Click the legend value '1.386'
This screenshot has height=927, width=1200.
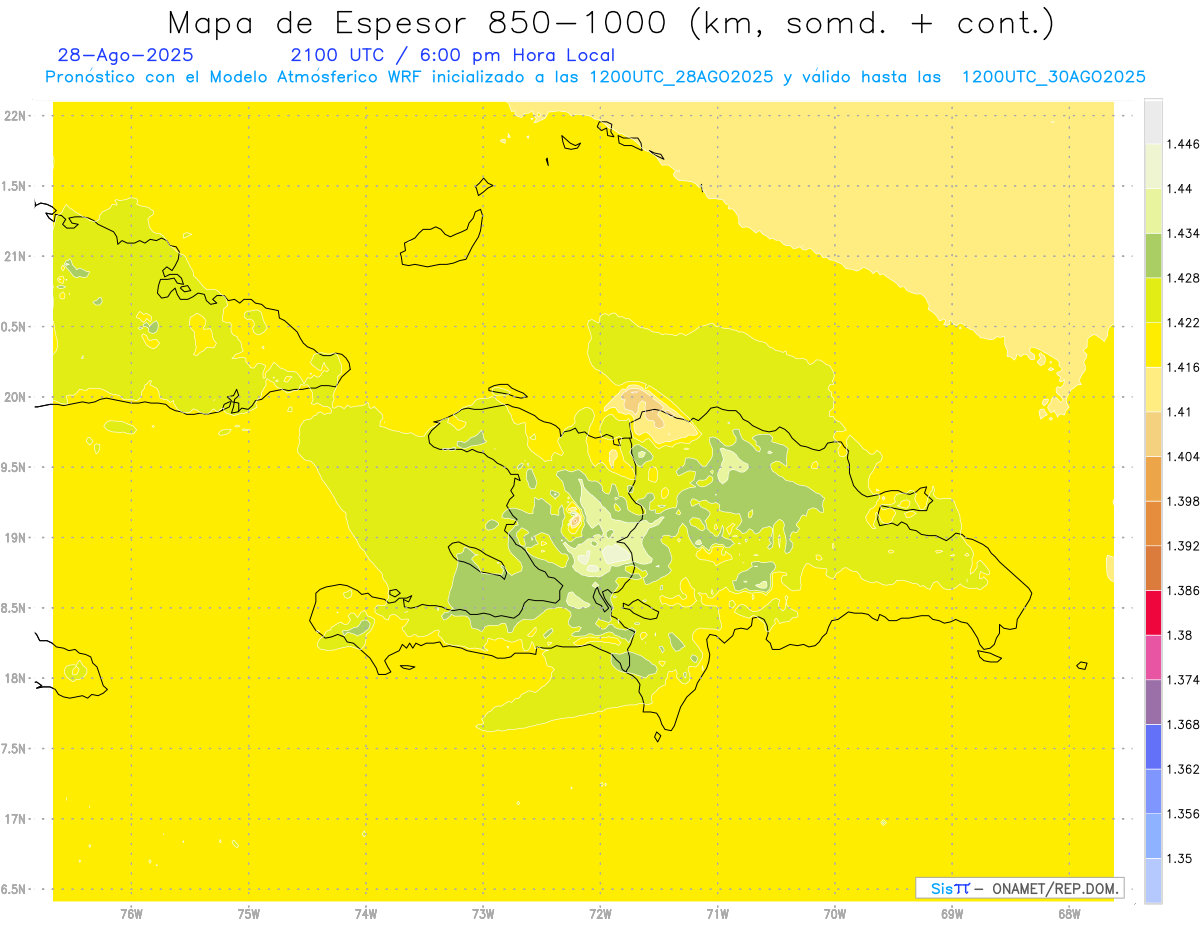click(1181, 590)
